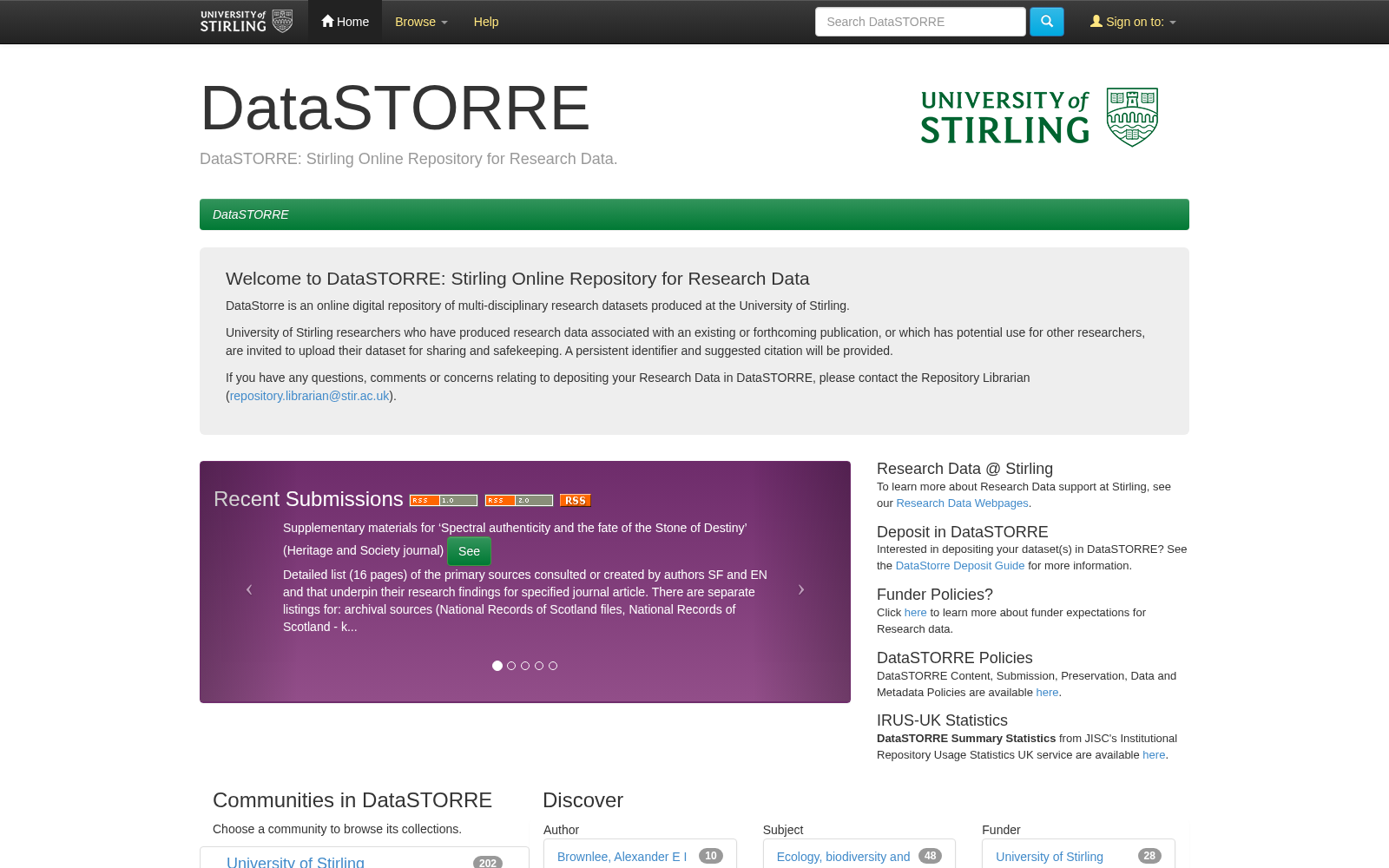This screenshot has width=1389, height=868.
Task: Click the large University of Stirling crest logo
Action: click(x=1039, y=117)
